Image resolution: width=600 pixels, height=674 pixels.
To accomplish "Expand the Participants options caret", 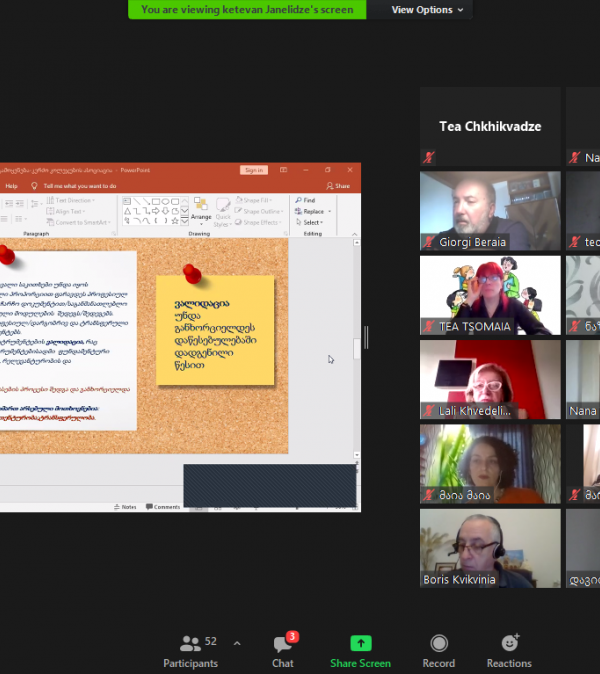I will (237, 643).
